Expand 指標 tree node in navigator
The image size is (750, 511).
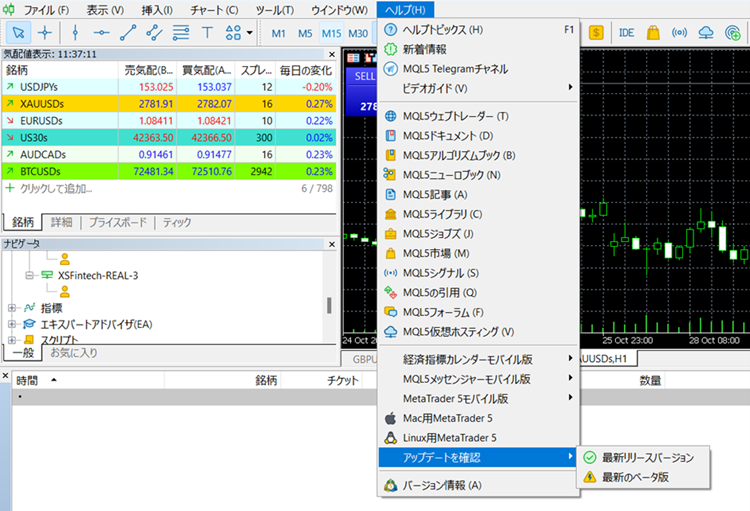[11, 308]
